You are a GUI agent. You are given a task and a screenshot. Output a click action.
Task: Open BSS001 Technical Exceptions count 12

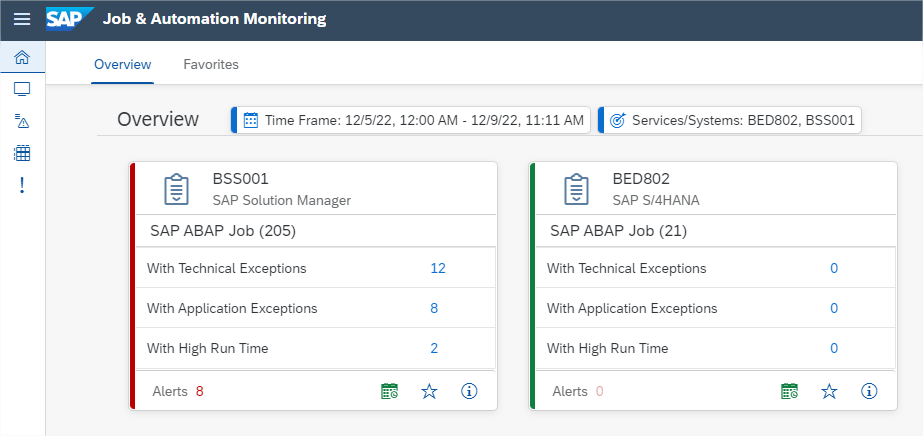click(x=438, y=268)
